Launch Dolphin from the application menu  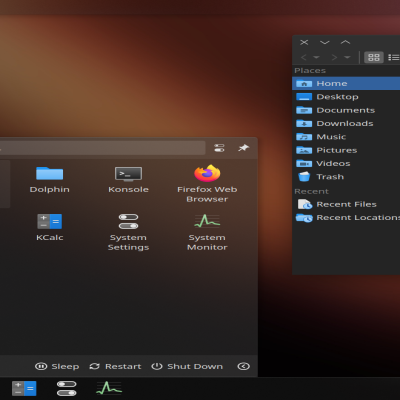[49, 180]
